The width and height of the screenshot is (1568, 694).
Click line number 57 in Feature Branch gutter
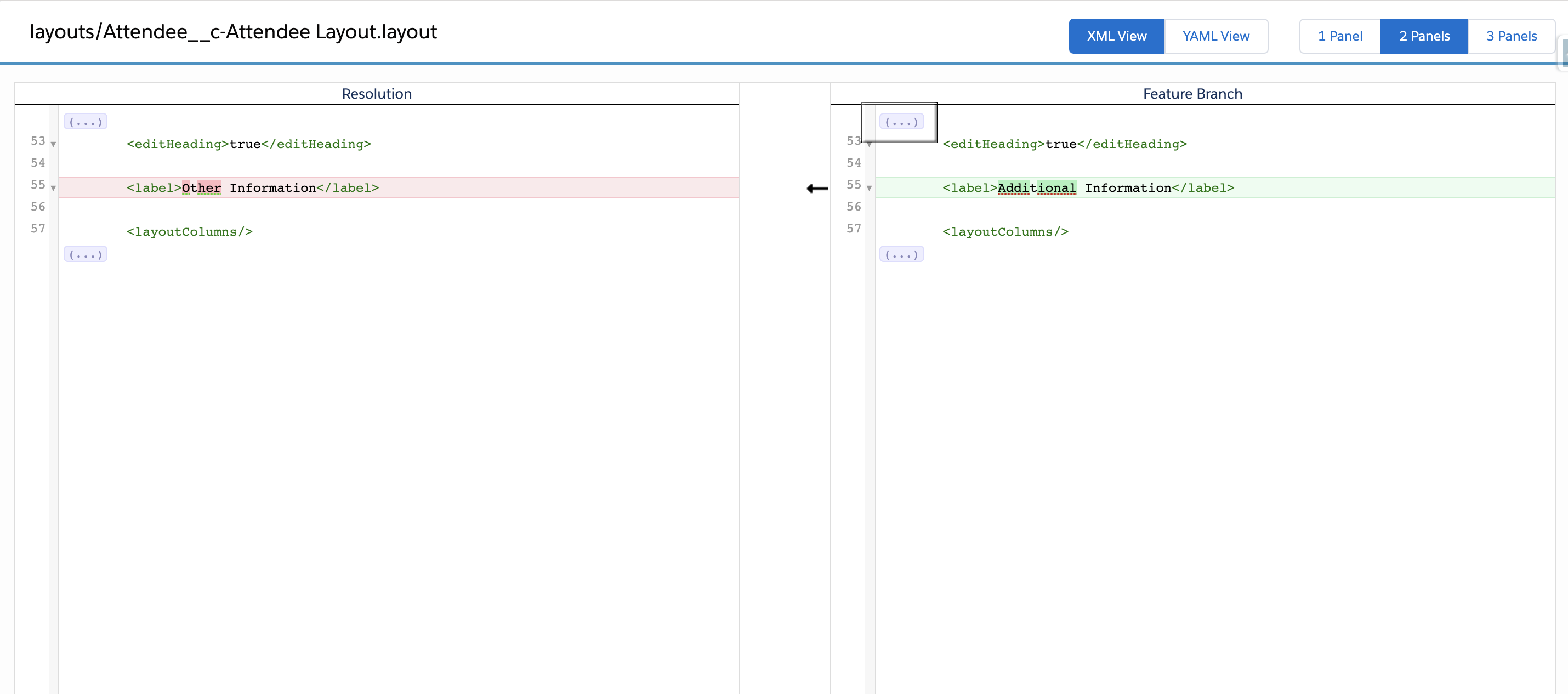[x=854, y=229]
